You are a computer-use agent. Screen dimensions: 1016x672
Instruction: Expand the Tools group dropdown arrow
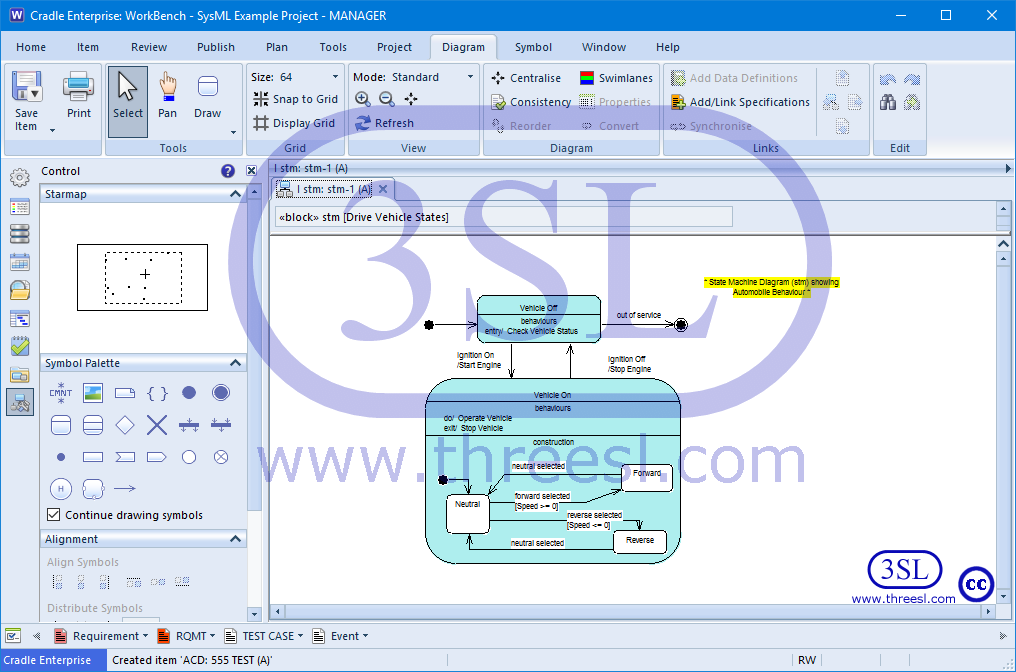click(x=234, y=132)
